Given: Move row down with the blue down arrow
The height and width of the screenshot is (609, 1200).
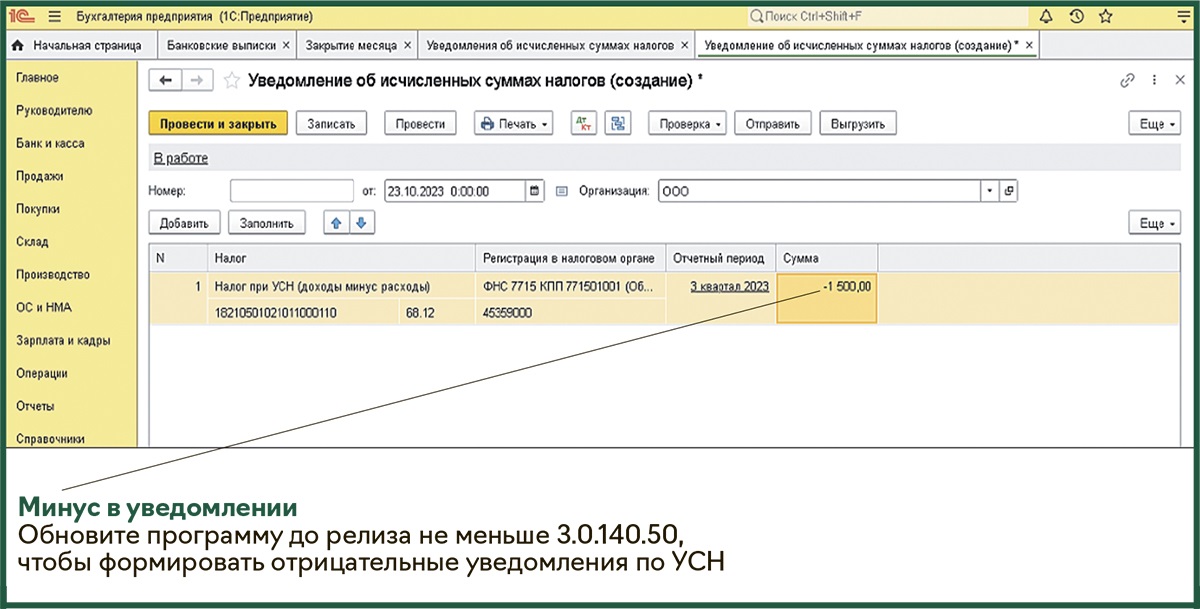Looking at the screenshot, I should point(361,223).
